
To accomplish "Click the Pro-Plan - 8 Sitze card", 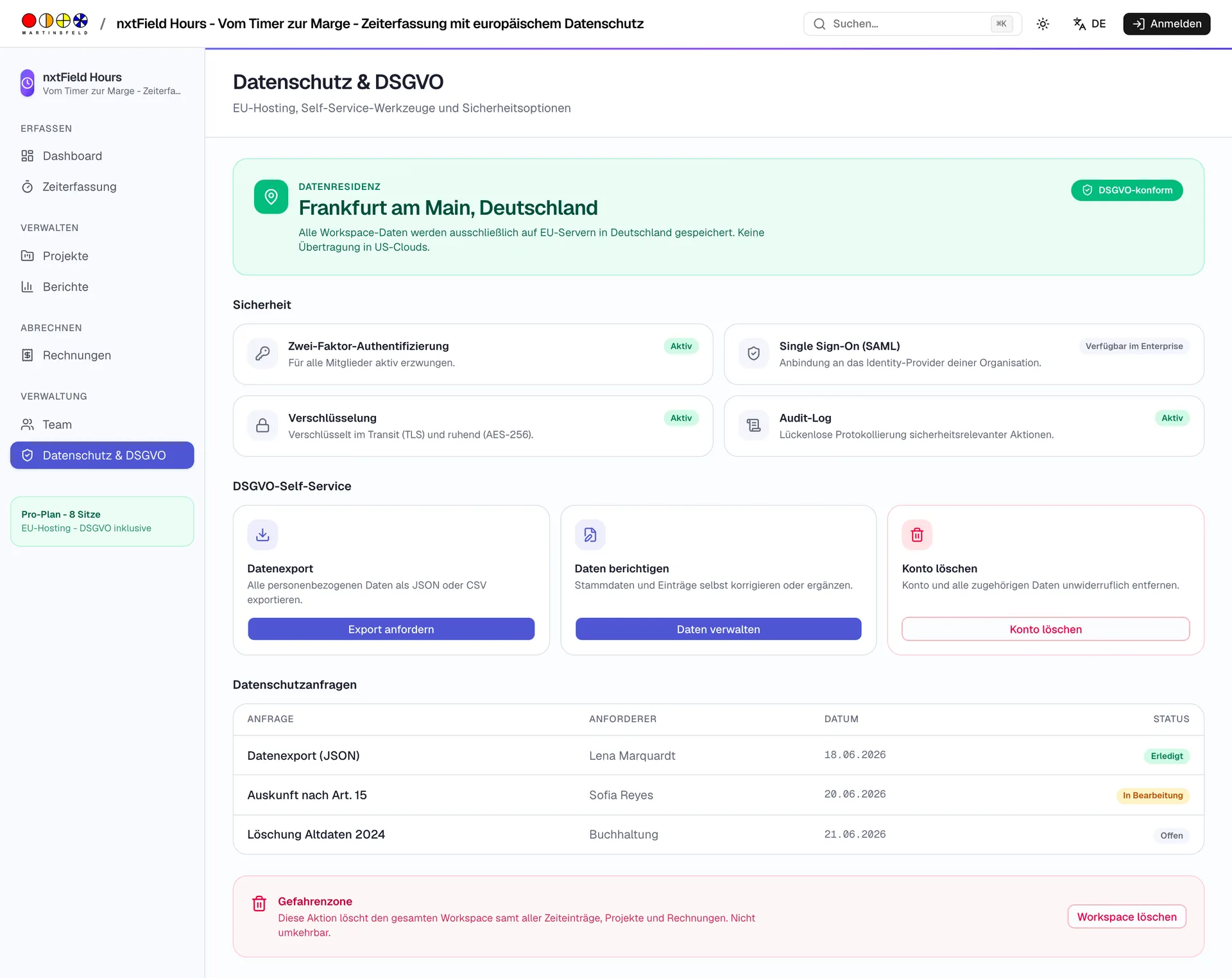I will pyautogui.click(x=102, y=521).
